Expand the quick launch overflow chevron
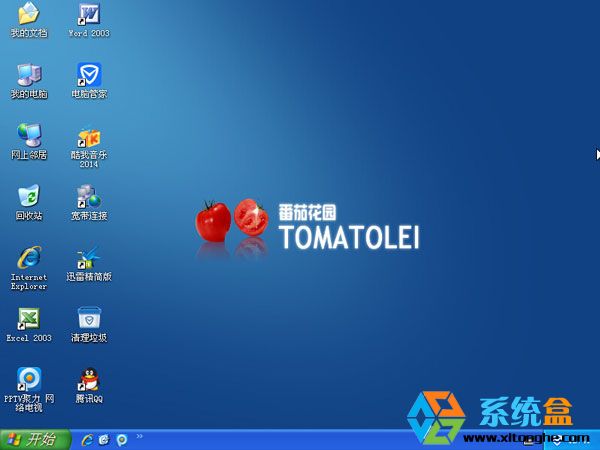Image resolution: width=600 pixels, height=450 pixels. point(139,436)
